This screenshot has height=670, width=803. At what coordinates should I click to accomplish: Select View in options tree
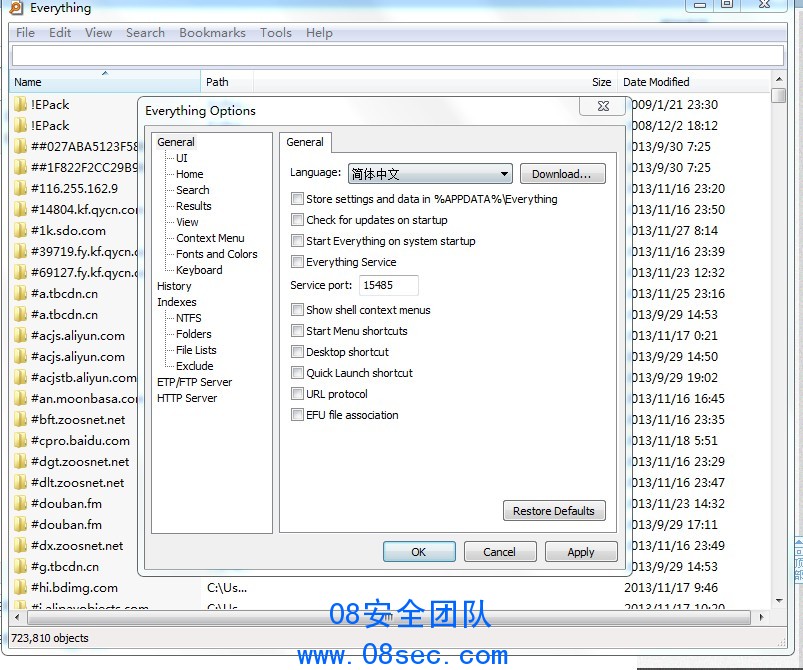pyautogui.click(x=187, y=222)
